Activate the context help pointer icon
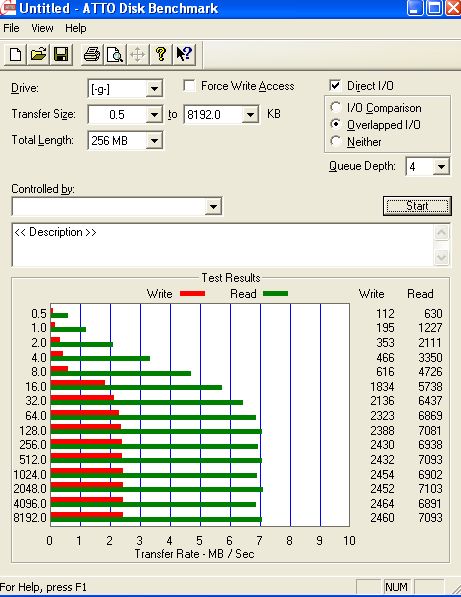The height and width of the screenshot is (597, 461). pos(184,54)
